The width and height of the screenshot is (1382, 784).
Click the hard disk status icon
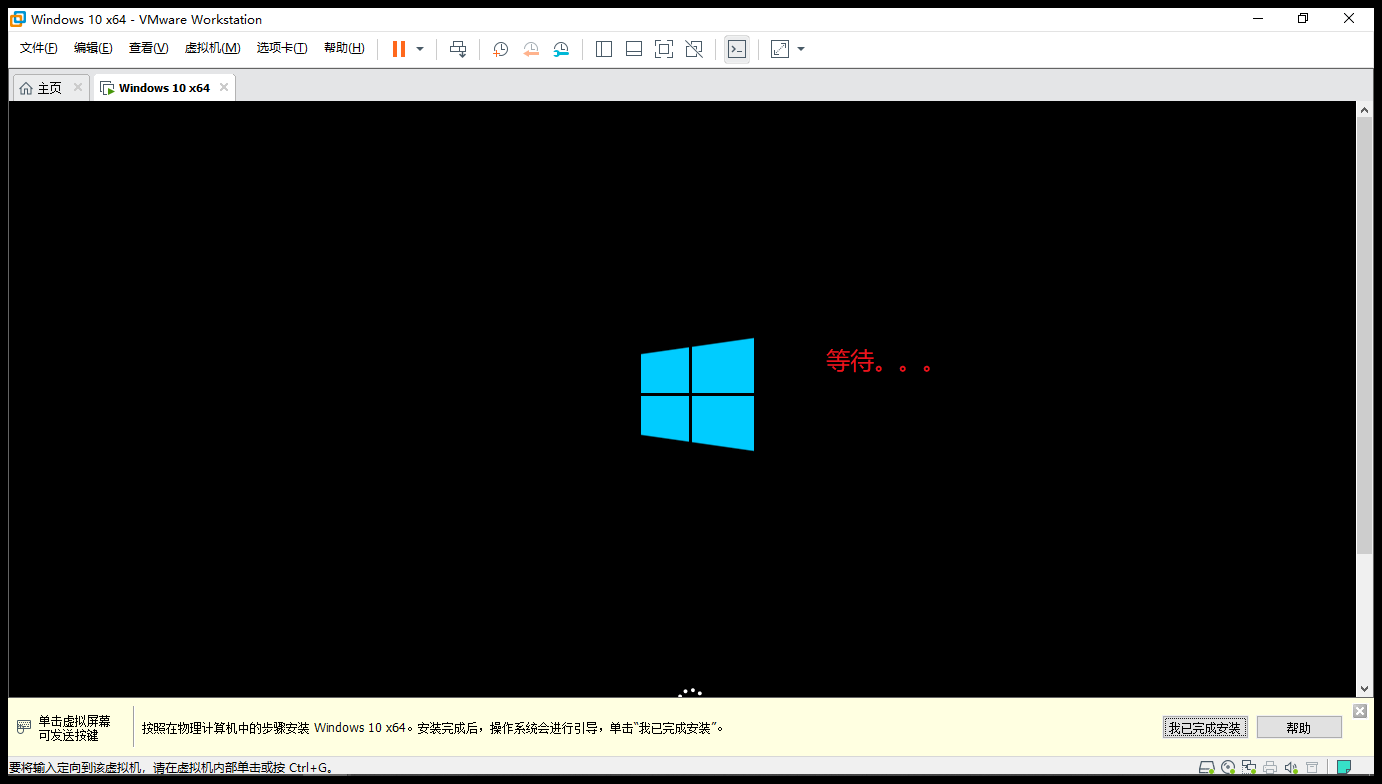pyautogui.click(x=1207, y=768)
